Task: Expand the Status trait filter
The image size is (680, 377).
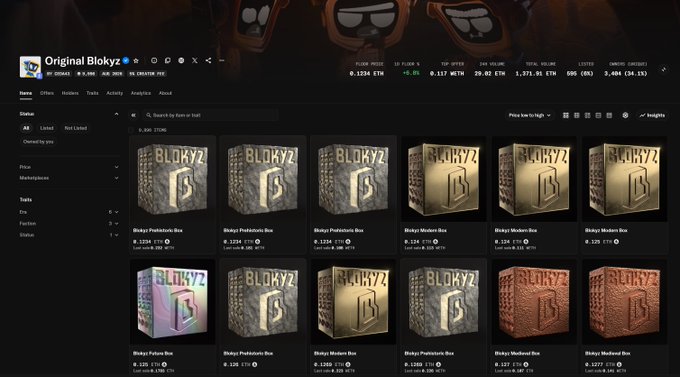Action: coord(69,235)
